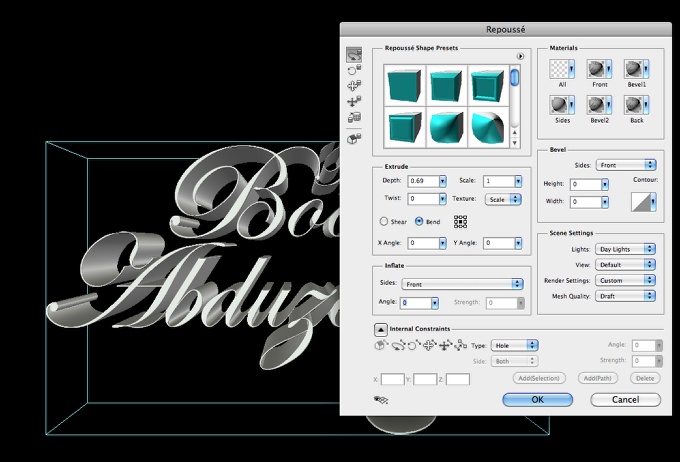Open the Mesh Quality dropdown
Viewport: 680px width, 462px height.
[x=626, y=296]
